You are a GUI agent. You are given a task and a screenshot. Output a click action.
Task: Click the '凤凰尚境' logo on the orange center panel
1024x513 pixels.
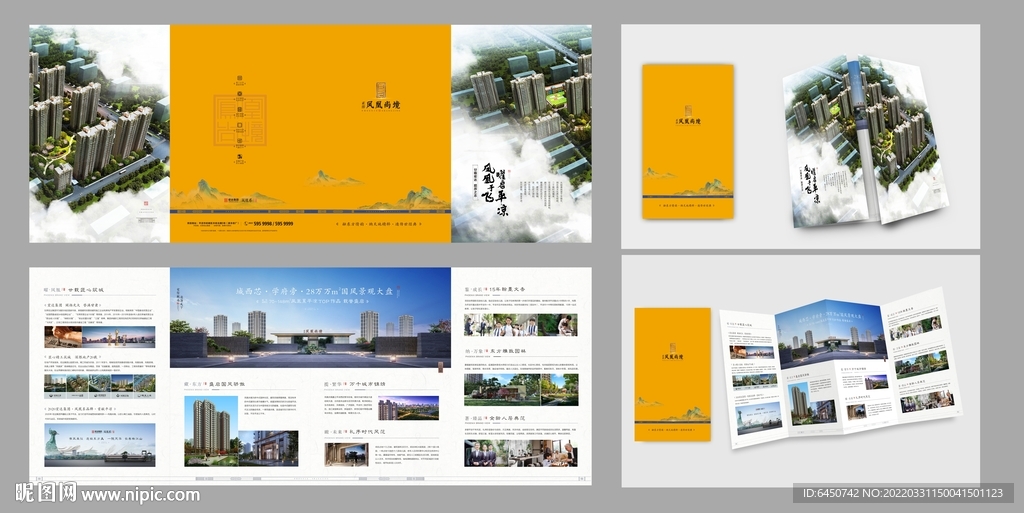point(383,97)
